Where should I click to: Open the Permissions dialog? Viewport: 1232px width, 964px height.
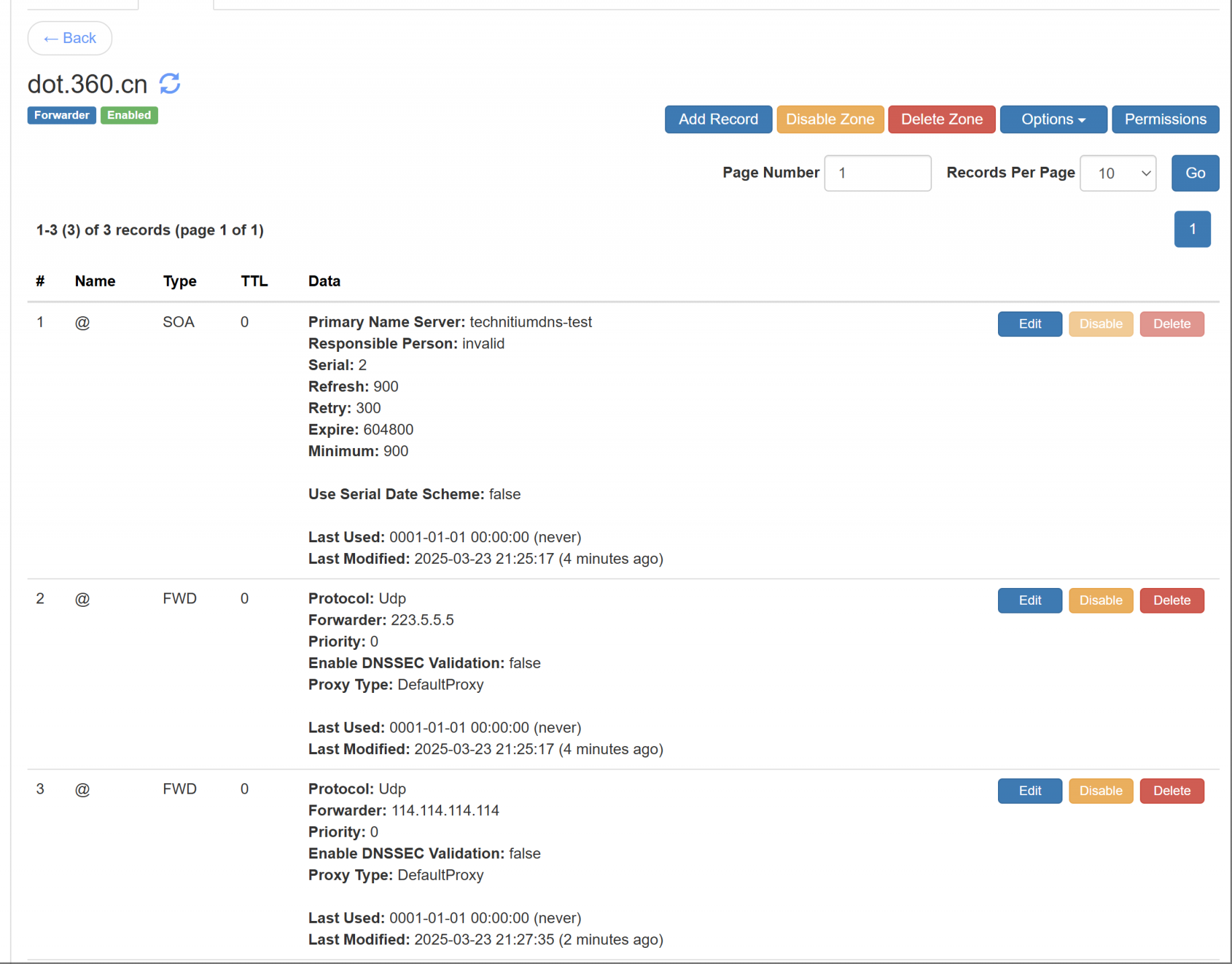(1165, 119)
